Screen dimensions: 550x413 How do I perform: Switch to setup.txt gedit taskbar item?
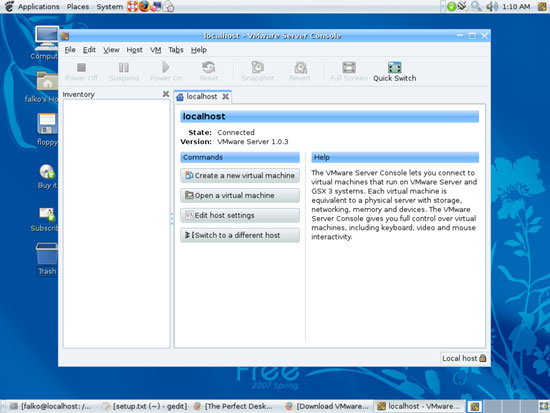144,406
